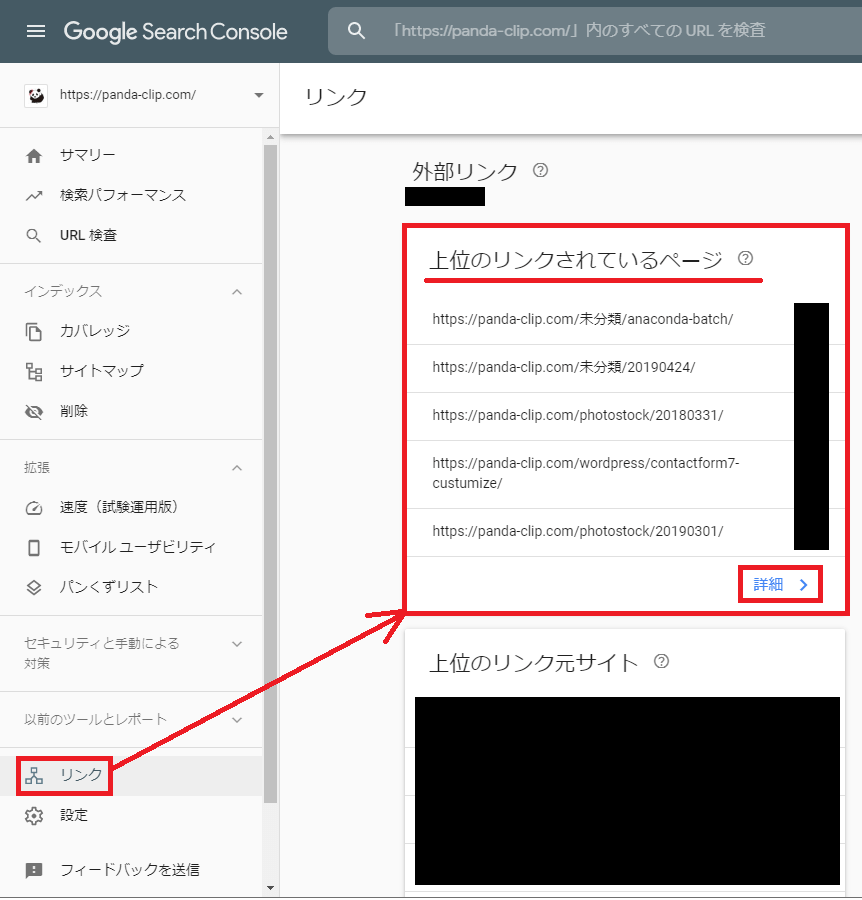Image resolution: width=862 pixels, height=900 pixels.
Task: Select the photostock/20180331 URL row
Action: coord(626,417)
